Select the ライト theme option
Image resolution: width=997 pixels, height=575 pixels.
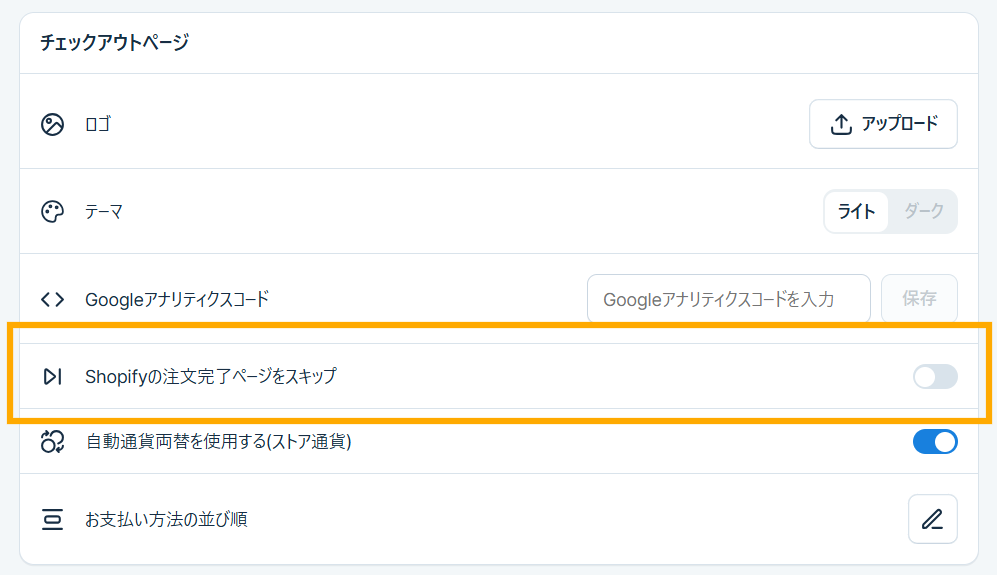(x=856, y=211)
